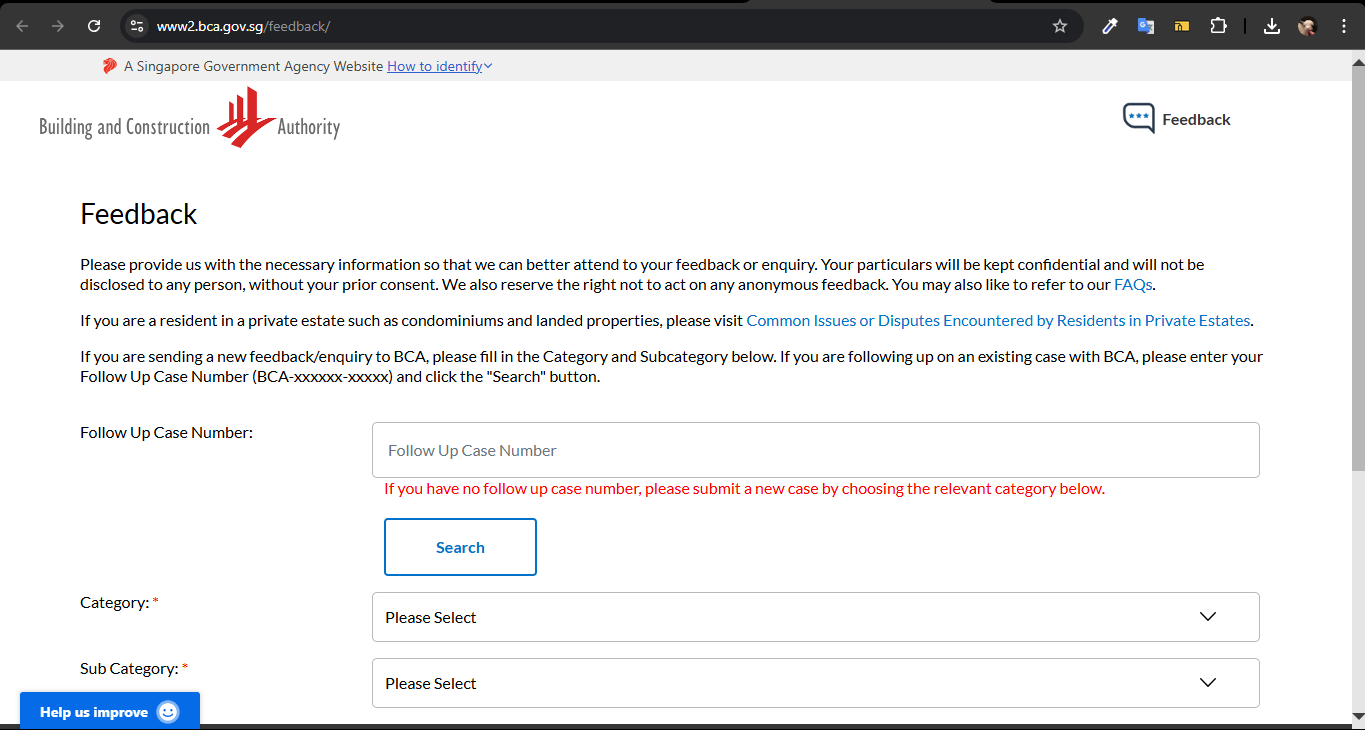Open the Google Translate extension
1365x730 pixels.
[1146, 26]
